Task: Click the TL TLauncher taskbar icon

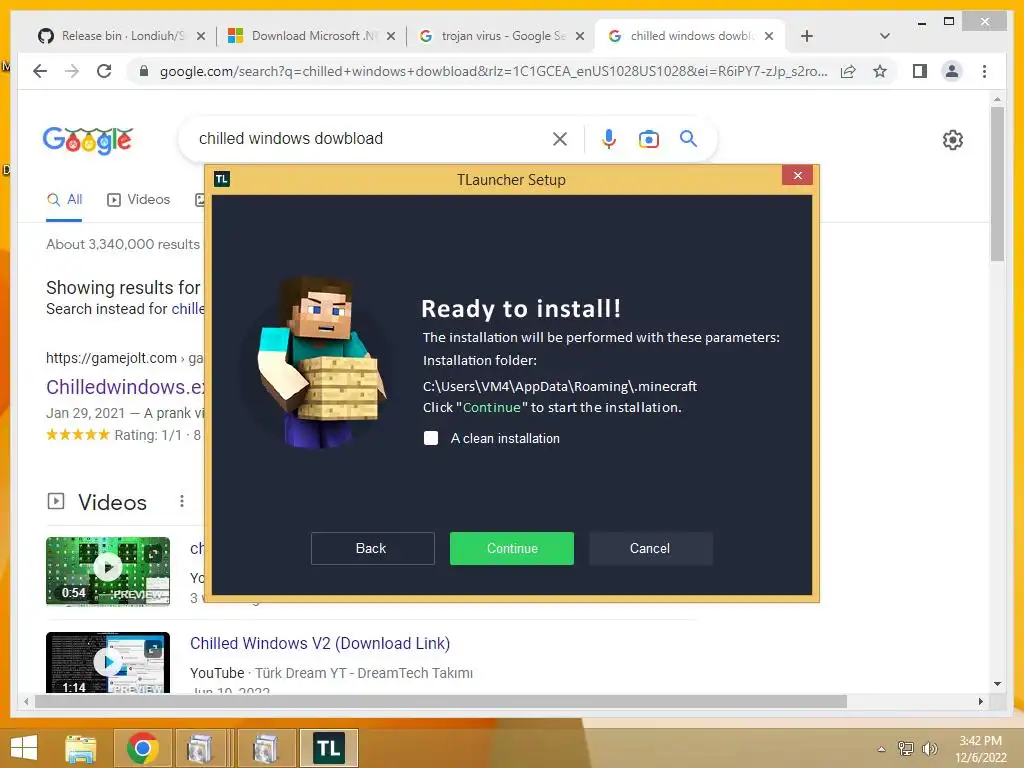Action: click(x=328, y=748)
